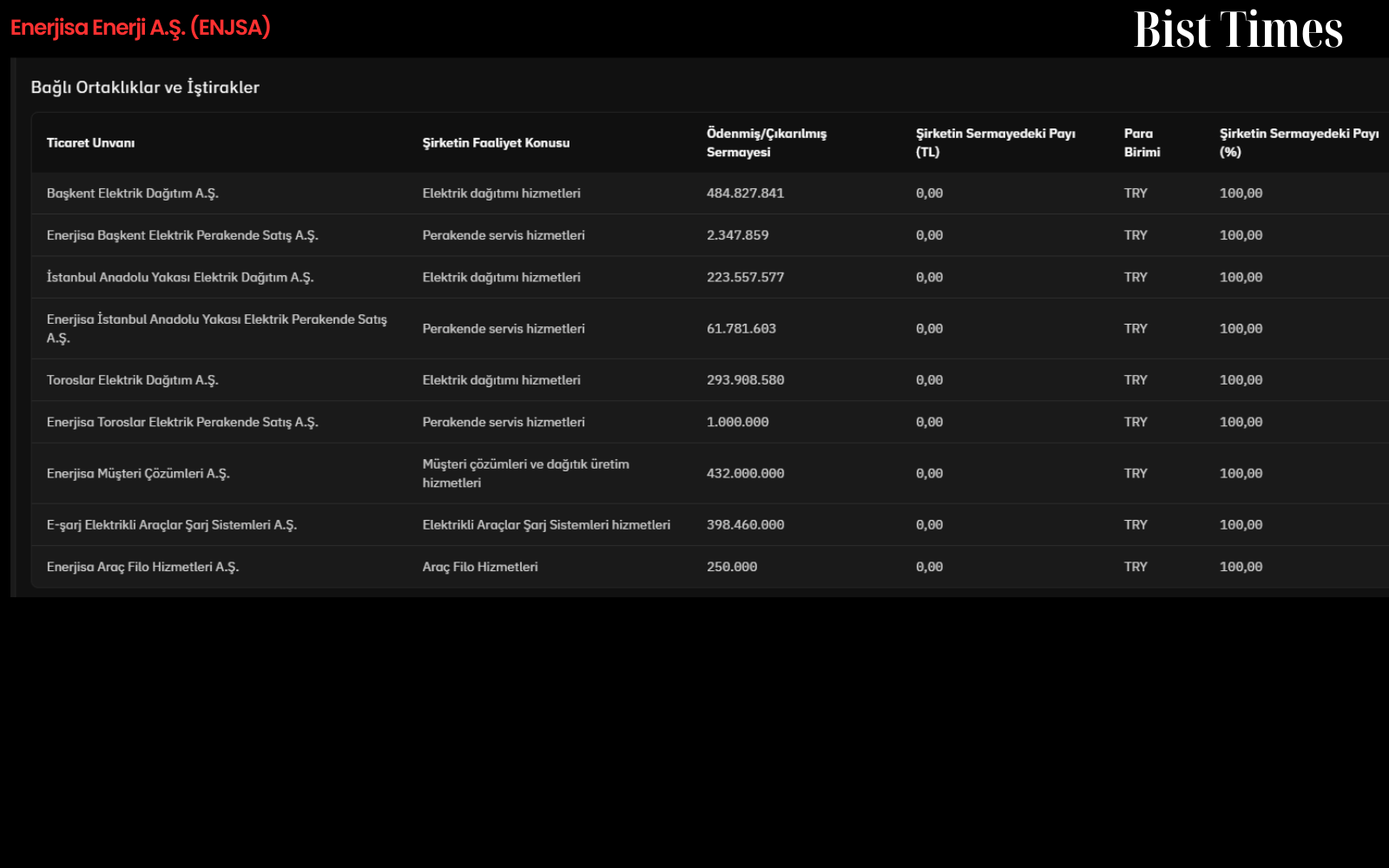This screenshot has height=868, width=1389.
Task: Click capital value 398.460.000
Action: 745,525
